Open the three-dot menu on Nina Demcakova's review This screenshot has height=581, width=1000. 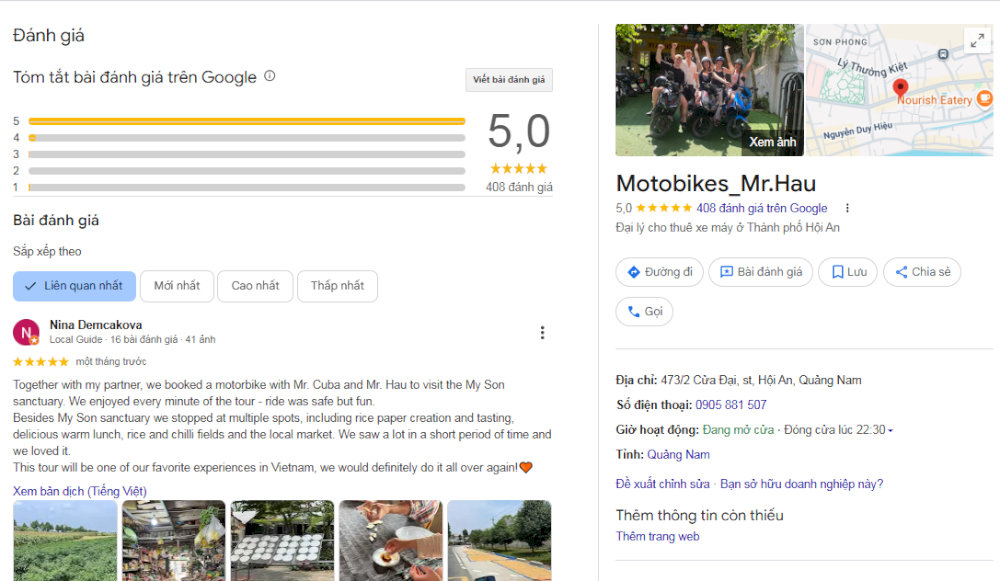pyautogui.click(x=542, y=332)
